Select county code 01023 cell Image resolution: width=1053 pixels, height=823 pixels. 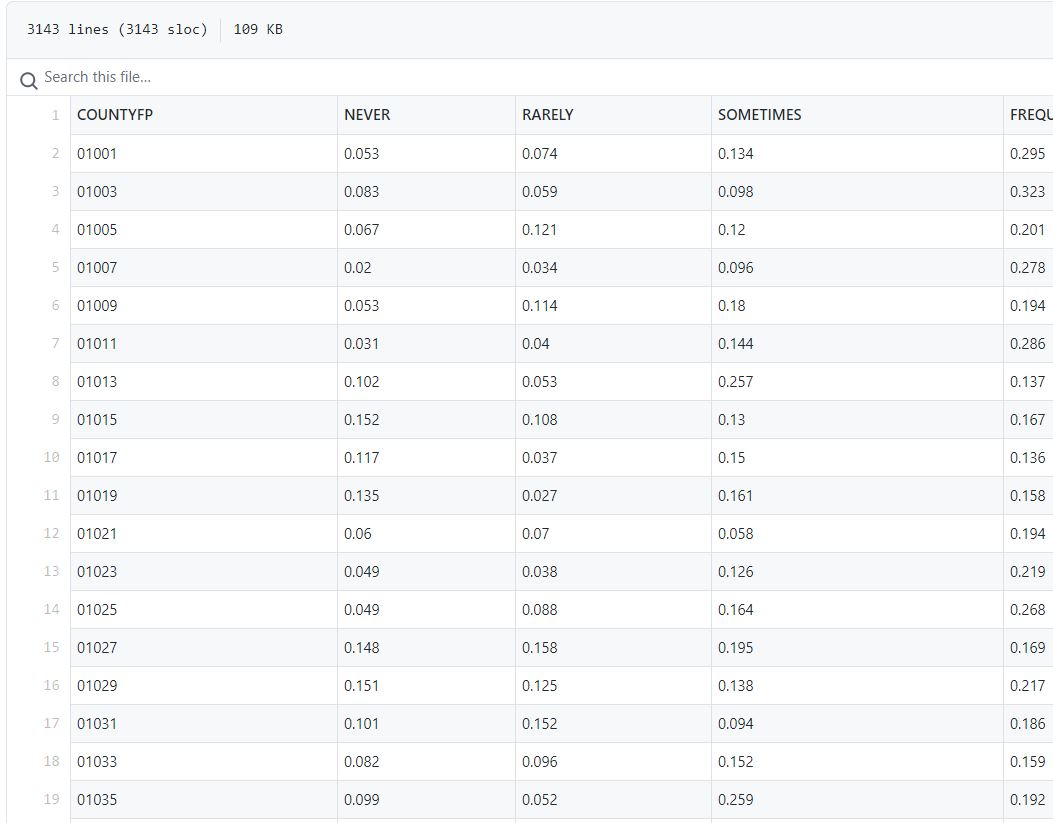(203, 572)
